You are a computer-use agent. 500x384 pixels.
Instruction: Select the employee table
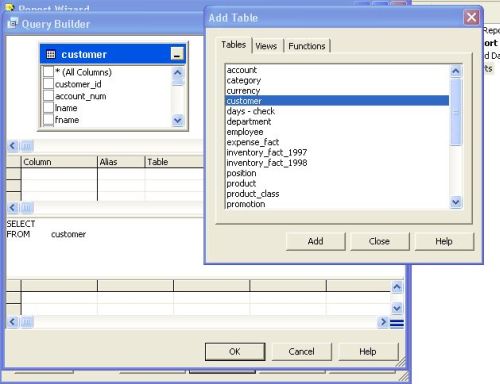pyautogui.click(x=337, y=132)
